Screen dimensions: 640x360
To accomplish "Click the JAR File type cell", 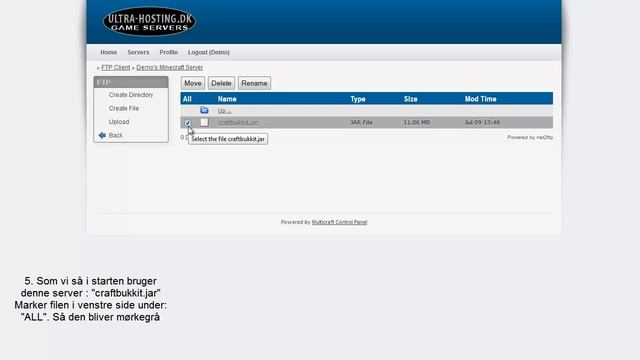I will coord(361,122).
